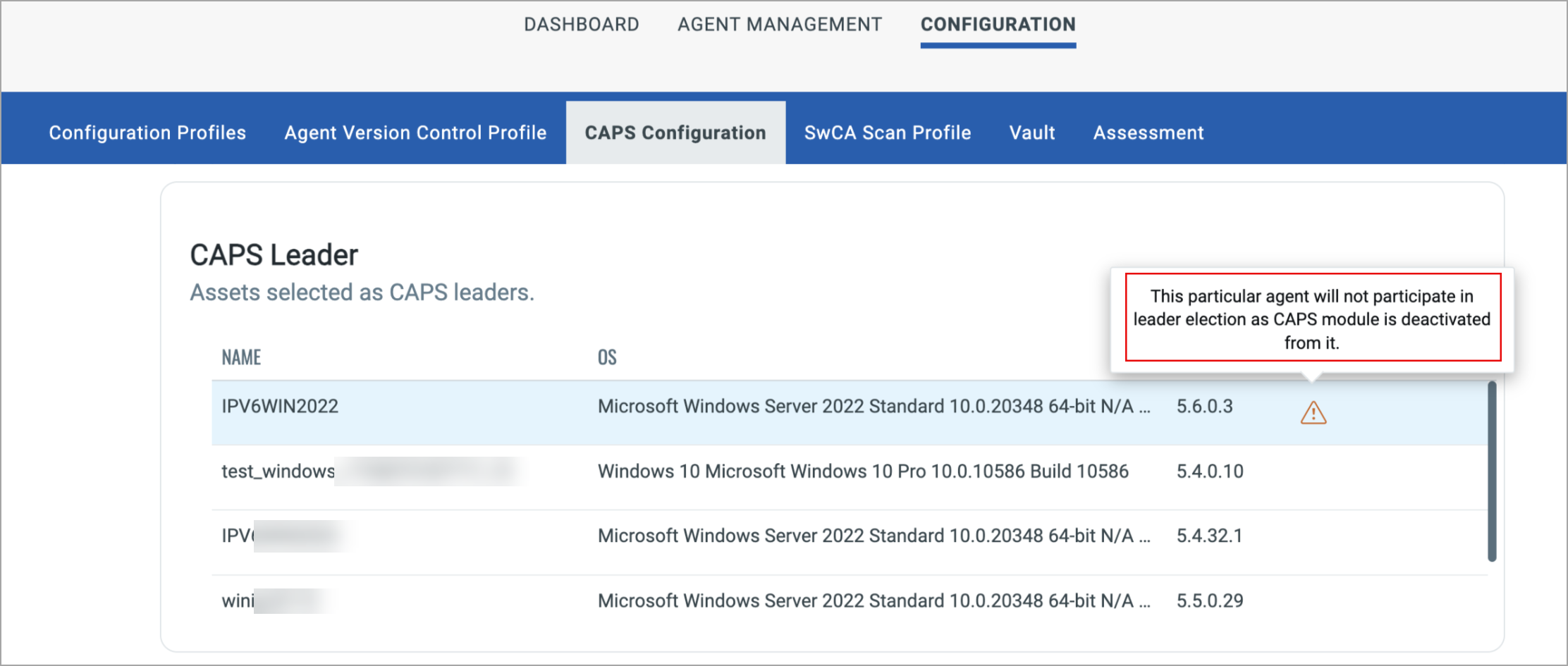The height and width of the screenshot is (666, 1568).
Task: Select the test_windows asset row
Action: [x=278, y=471]
